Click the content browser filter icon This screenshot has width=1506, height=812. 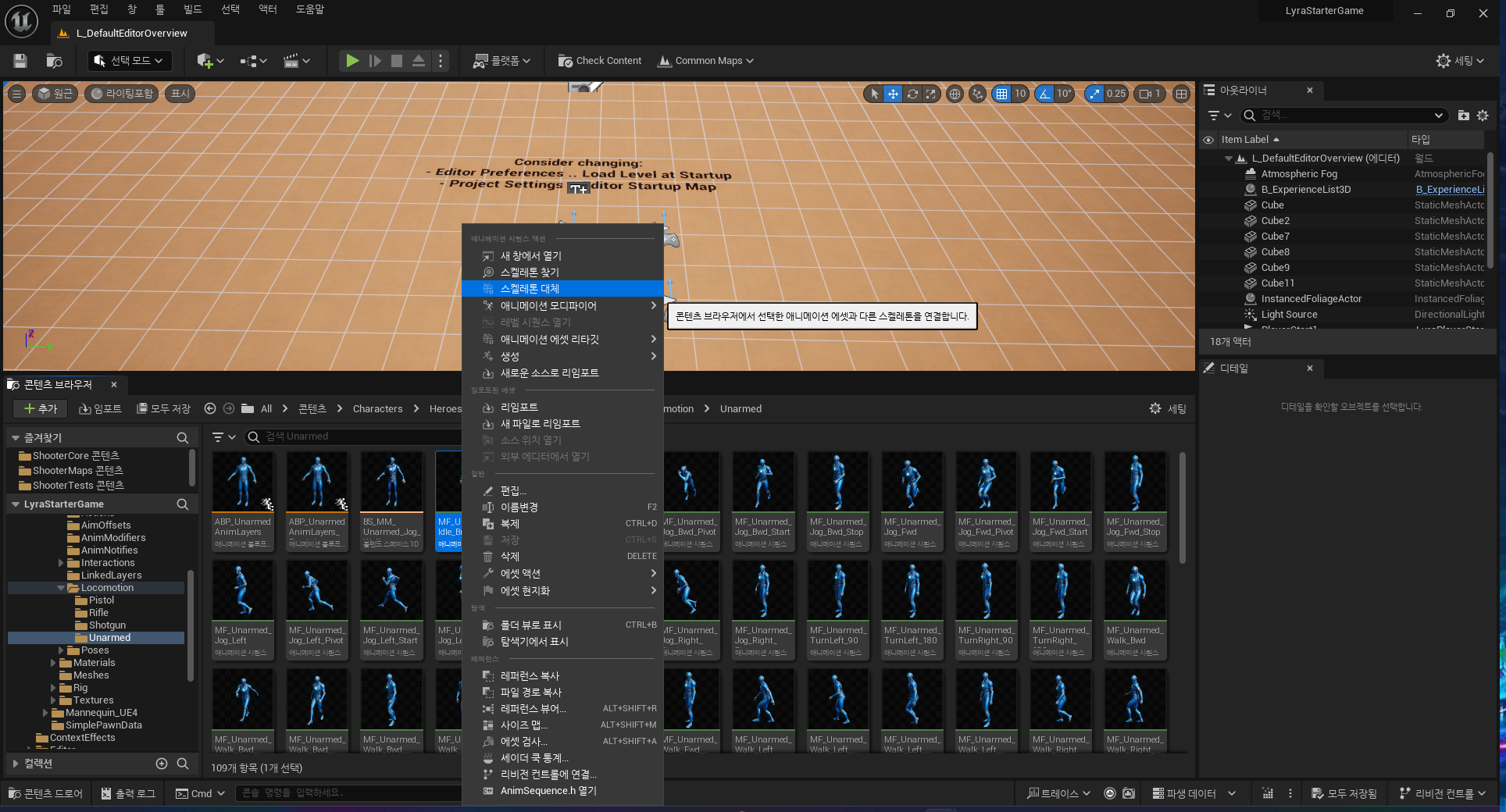pos(223,436)
